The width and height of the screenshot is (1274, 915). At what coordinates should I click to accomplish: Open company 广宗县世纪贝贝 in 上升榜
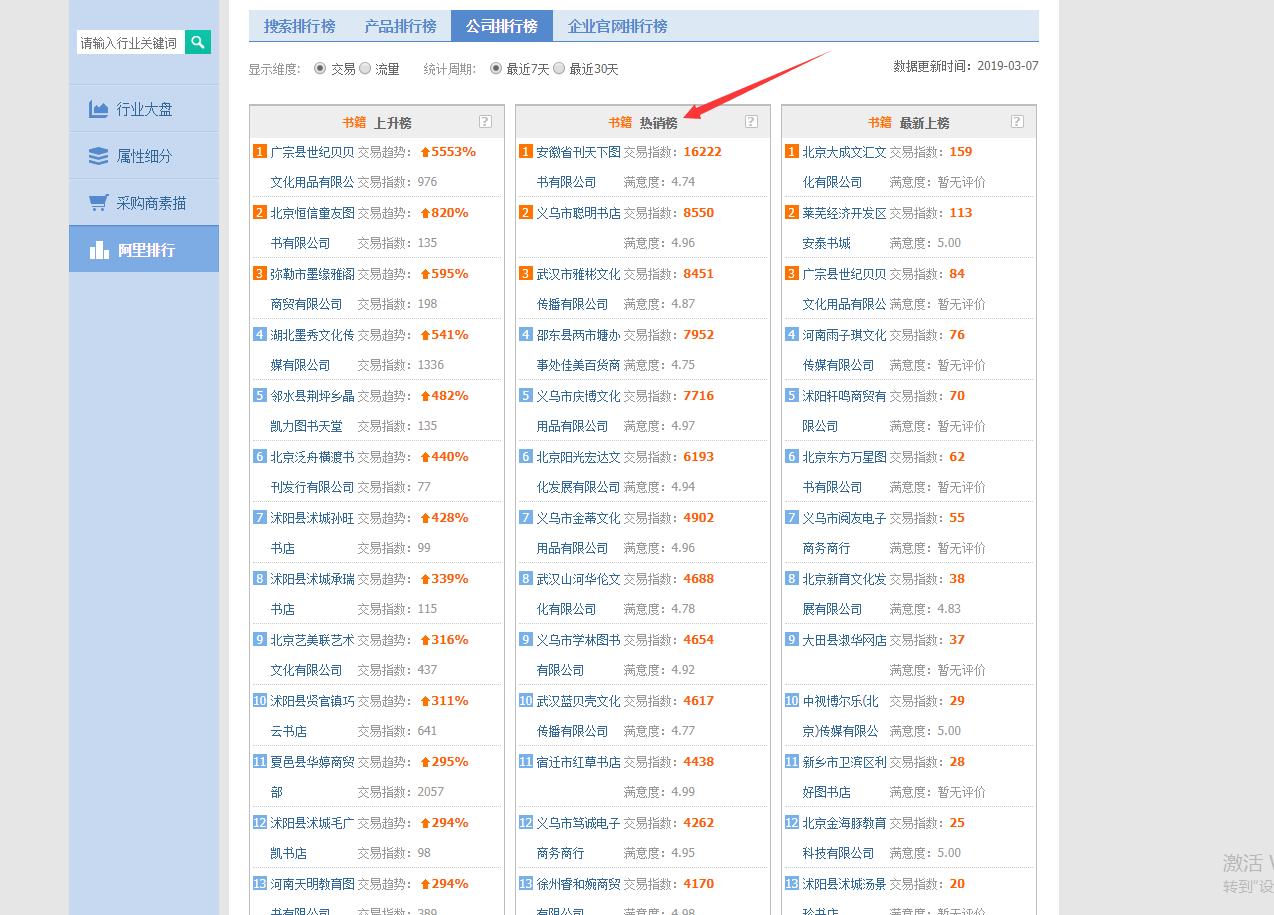(312, 167)
